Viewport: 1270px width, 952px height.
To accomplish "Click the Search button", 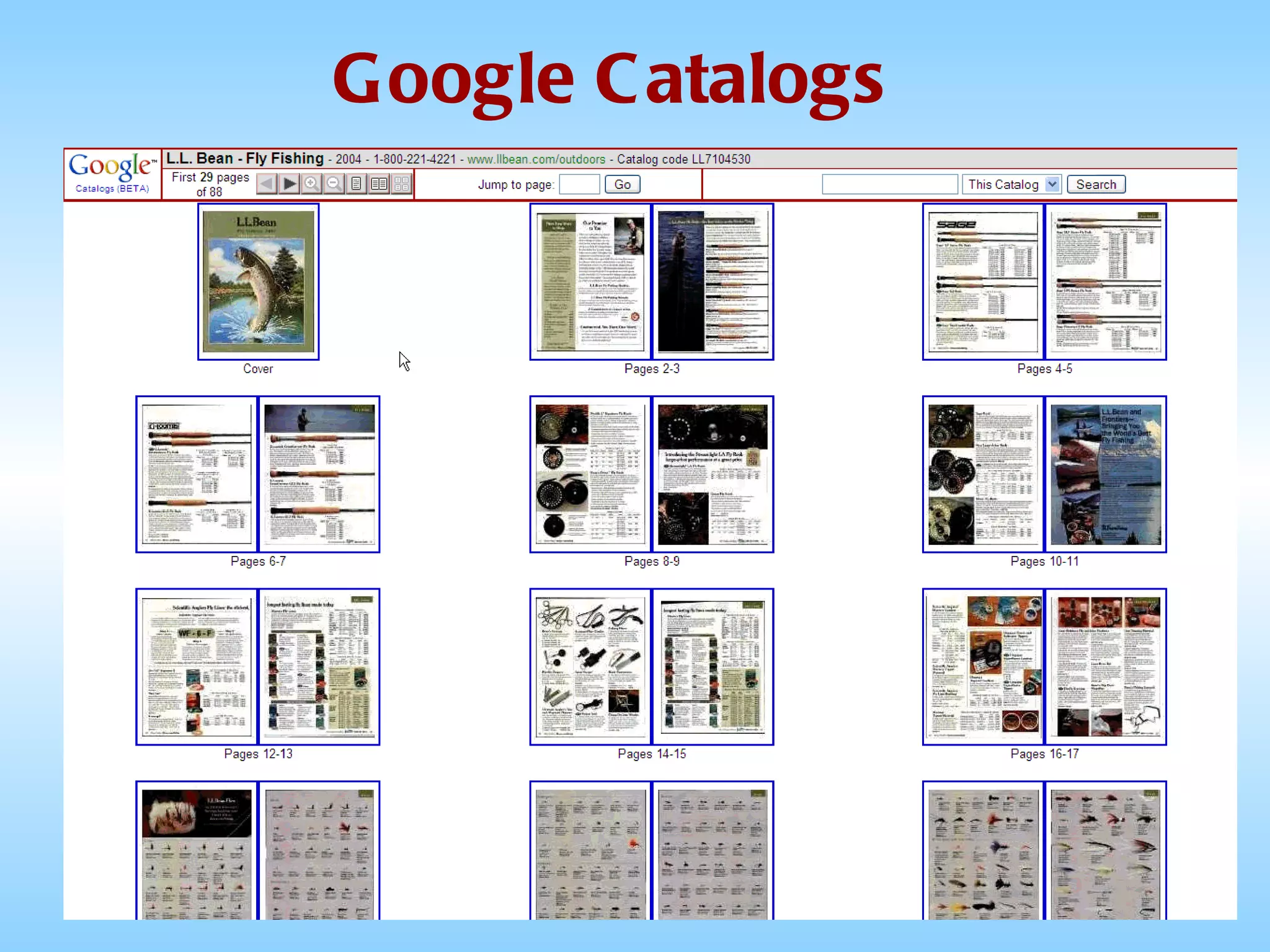I will point(1096,185).
